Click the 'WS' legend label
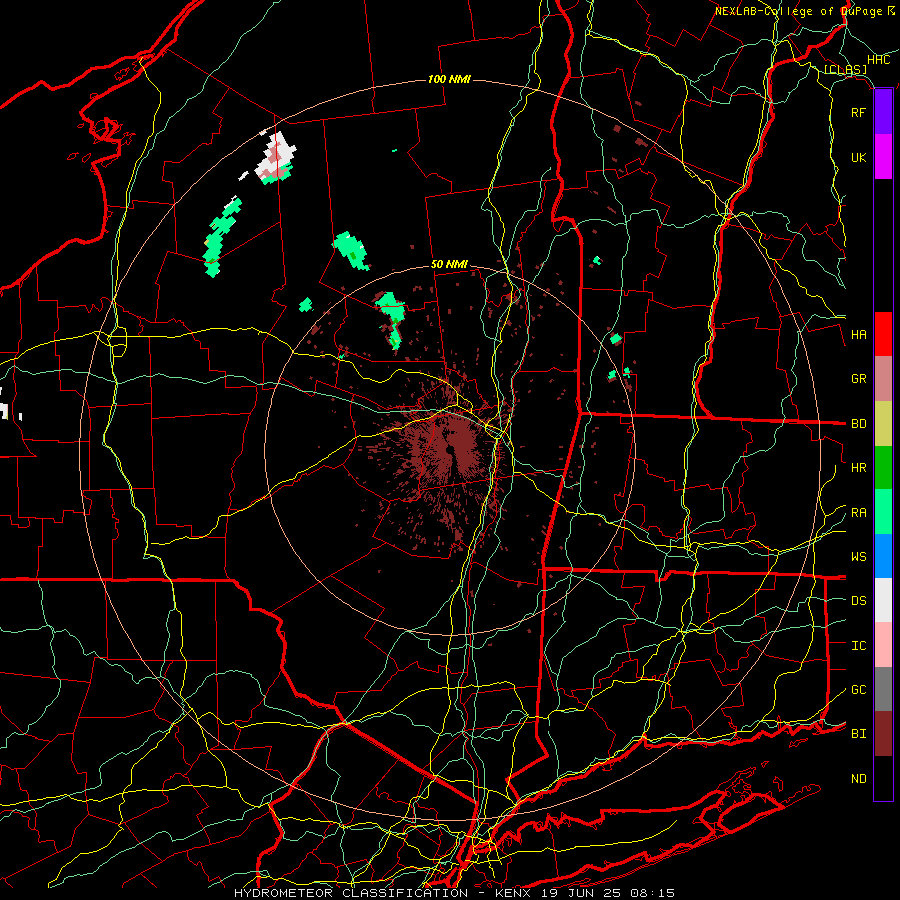 [858, 557]
